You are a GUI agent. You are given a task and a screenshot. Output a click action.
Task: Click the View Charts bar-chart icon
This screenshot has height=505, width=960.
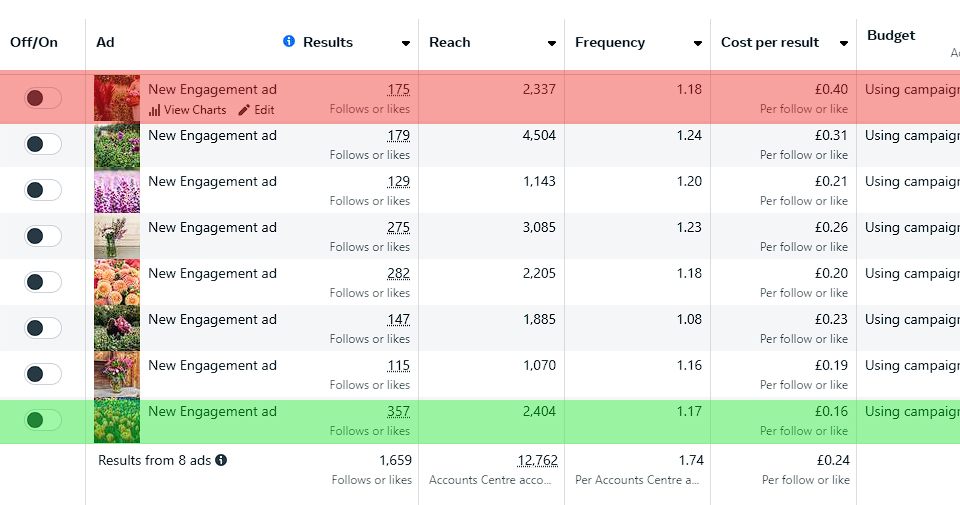coord(155,110)
